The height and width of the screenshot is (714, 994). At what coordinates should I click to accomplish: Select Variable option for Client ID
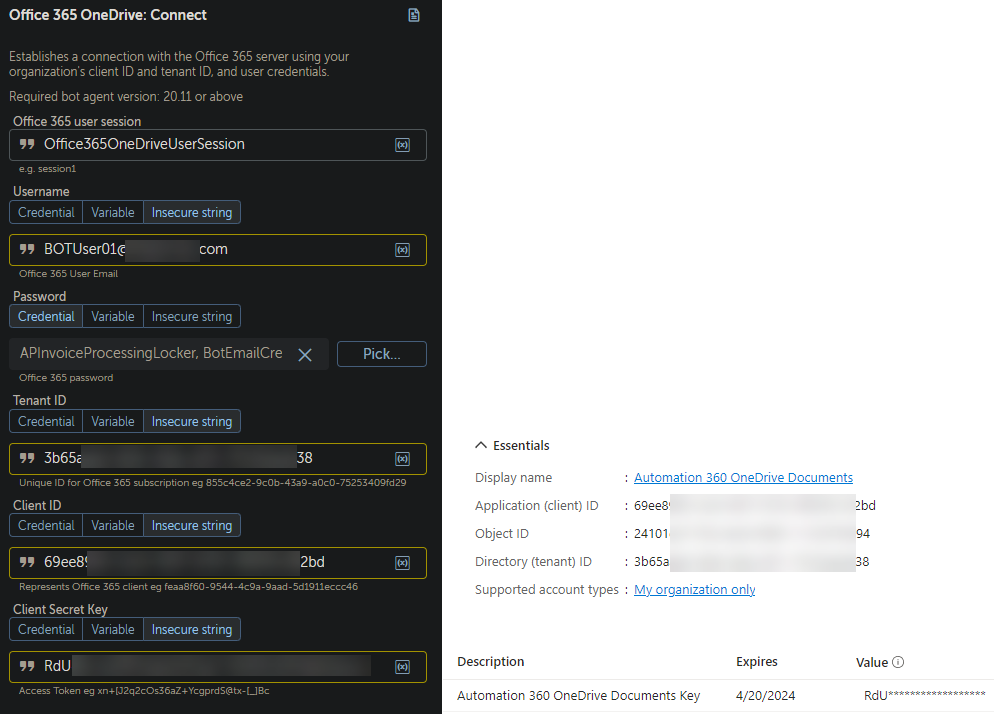click(x=113, y=526)
